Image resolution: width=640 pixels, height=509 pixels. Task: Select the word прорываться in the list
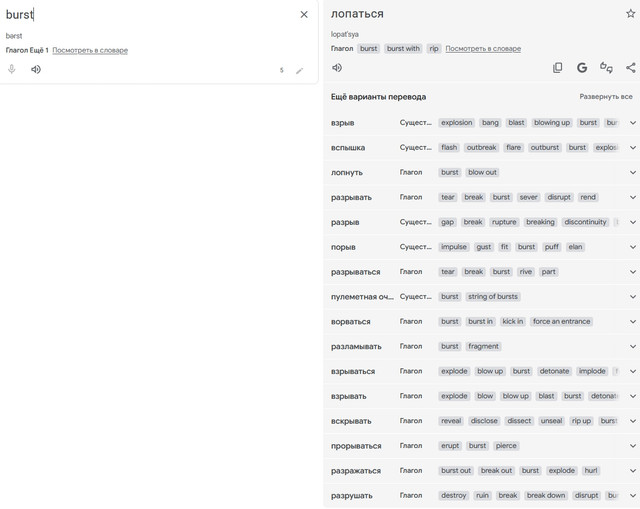click(x=356, y=446)
